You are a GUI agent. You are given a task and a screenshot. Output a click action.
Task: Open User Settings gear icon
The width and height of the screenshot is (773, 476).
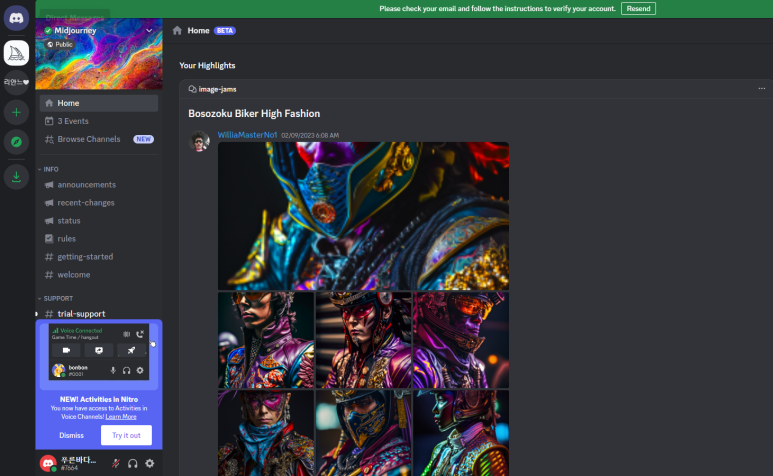click(149, 463)
